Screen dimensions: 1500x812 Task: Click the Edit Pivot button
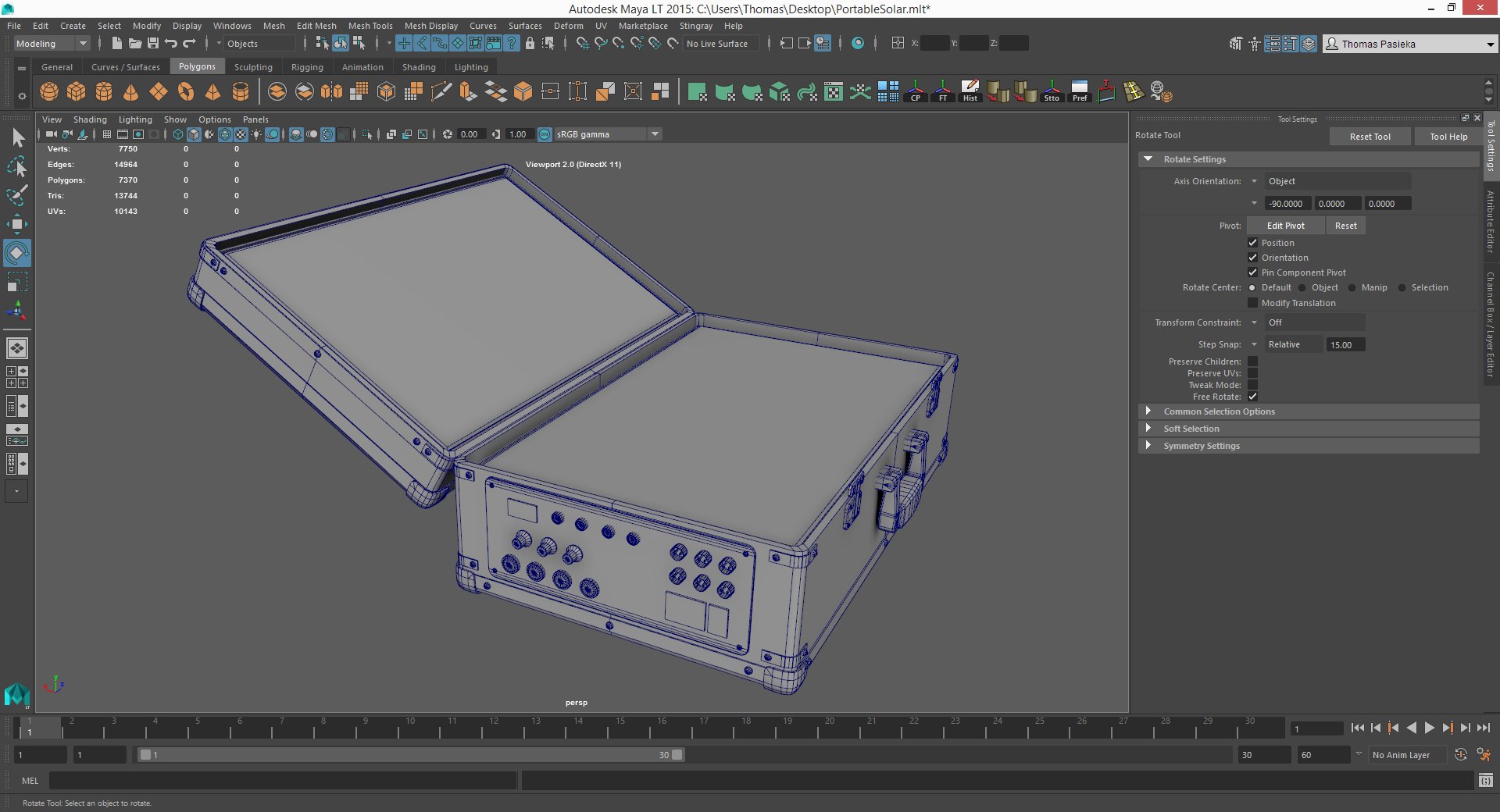pyautogui.click(x=1285, y=225)
